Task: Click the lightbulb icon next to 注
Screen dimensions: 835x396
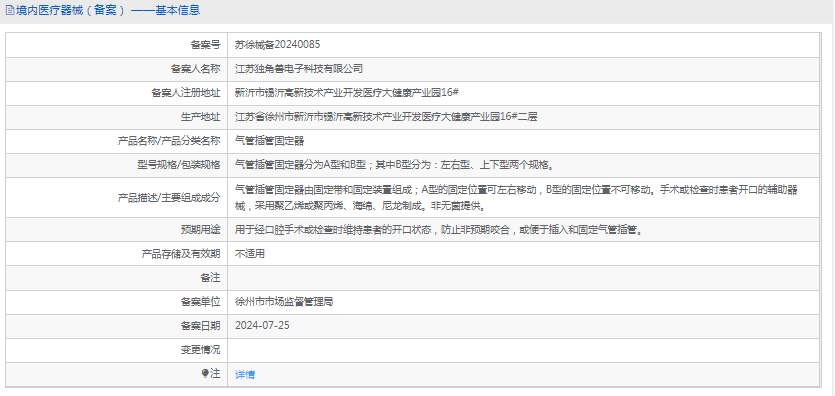Action: (x=205, y=374)
